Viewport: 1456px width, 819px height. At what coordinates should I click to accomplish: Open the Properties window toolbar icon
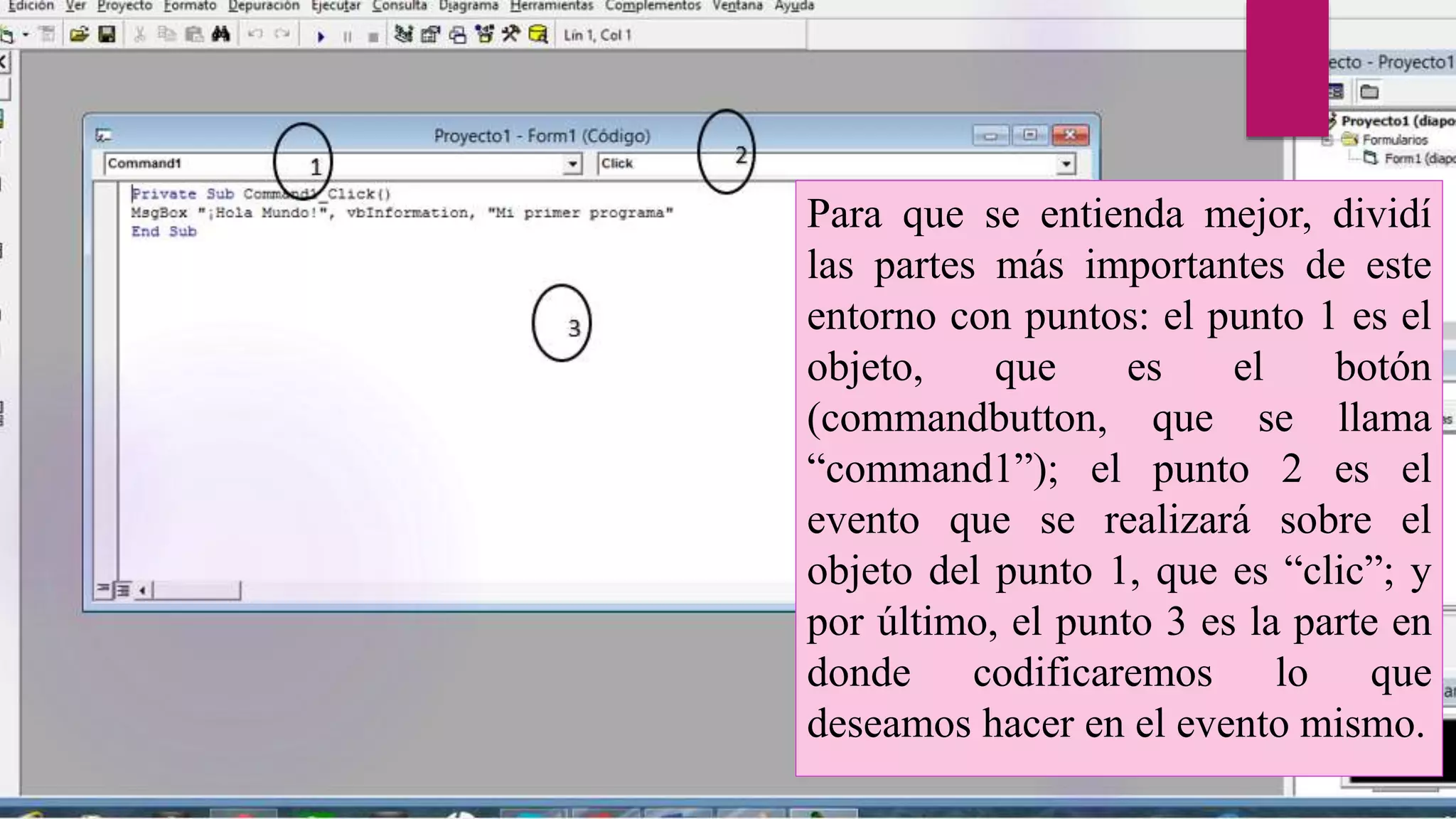tap(430, 34)
